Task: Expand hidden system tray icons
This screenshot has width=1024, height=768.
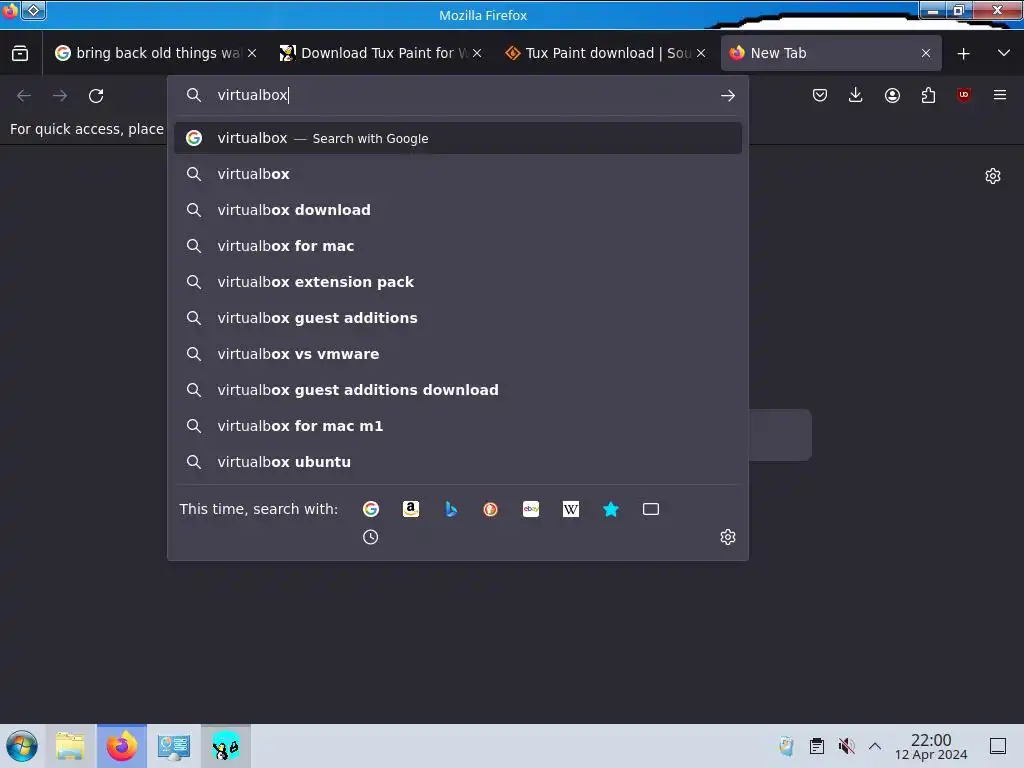Action: pyautogui.click(x=875, y=746)
